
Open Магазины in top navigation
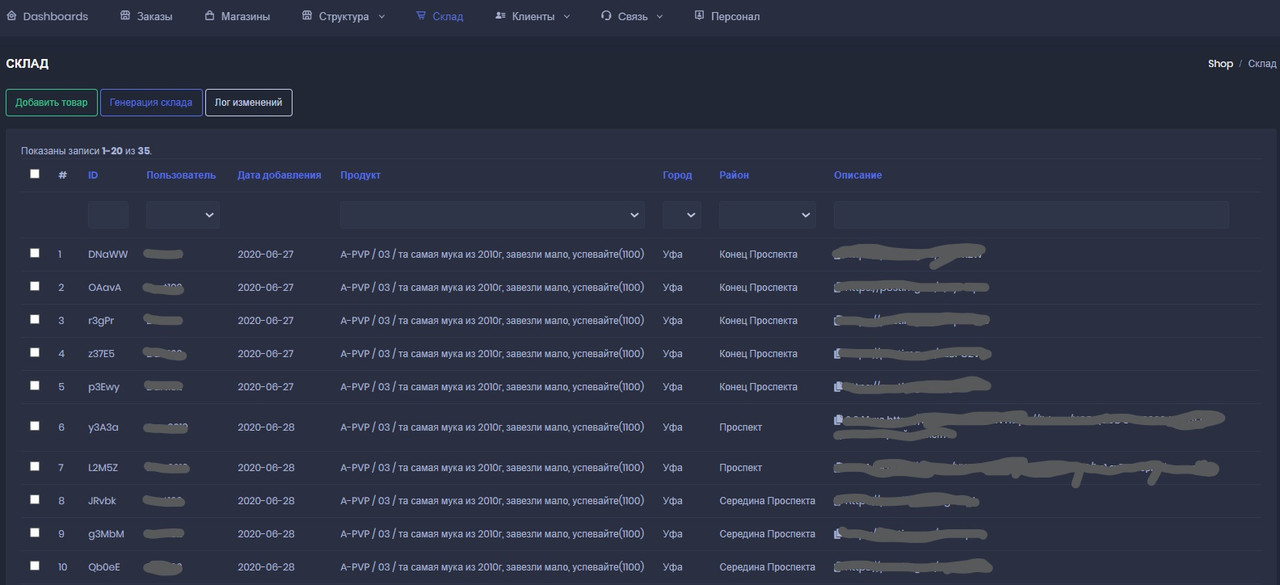pyautogui.click(x=237, y=16)
